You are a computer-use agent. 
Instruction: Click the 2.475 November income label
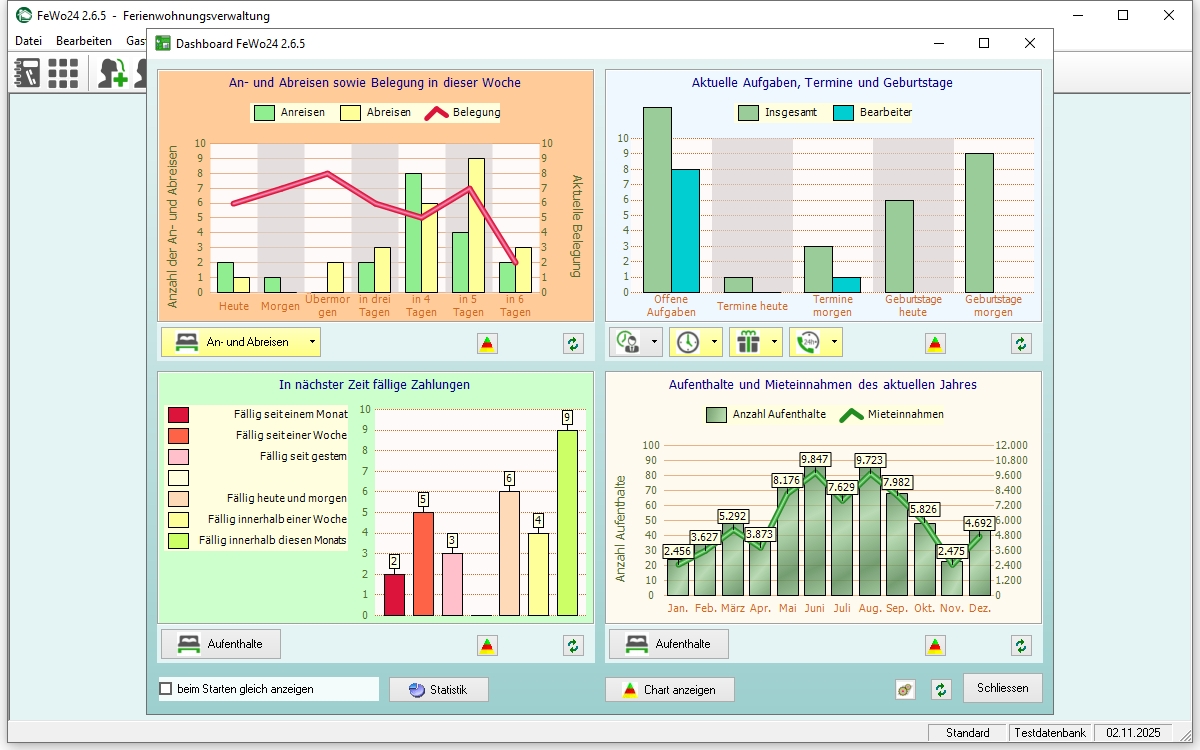click(x=951, y=551)
